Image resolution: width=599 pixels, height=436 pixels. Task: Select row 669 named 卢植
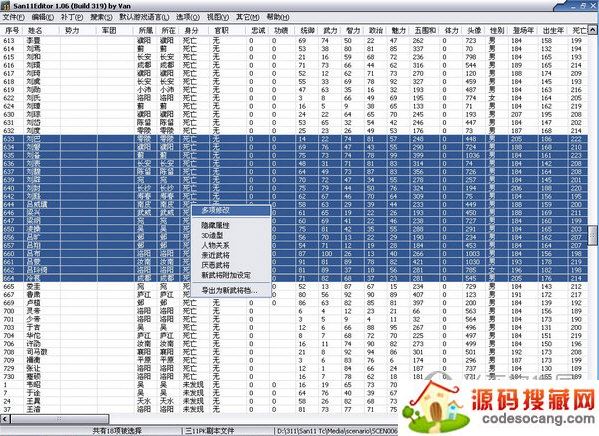[x=294, y=303]
